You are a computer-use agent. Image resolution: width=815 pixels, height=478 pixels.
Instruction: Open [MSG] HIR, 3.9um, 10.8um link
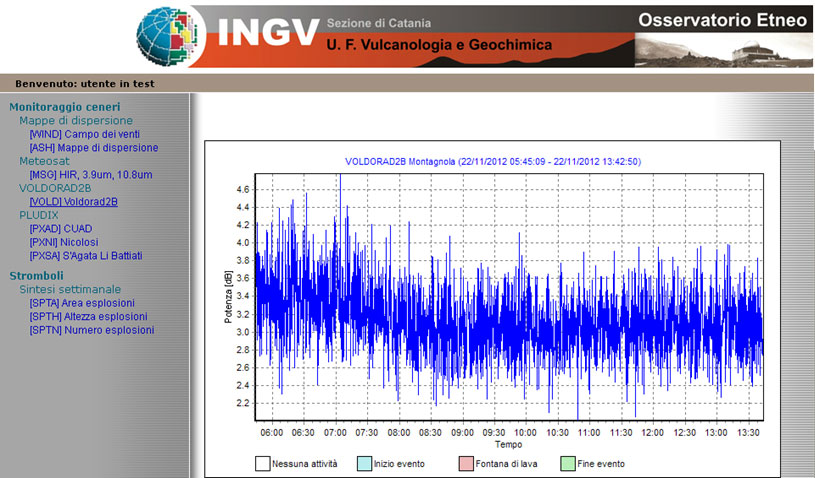click(x=91, y=175)
